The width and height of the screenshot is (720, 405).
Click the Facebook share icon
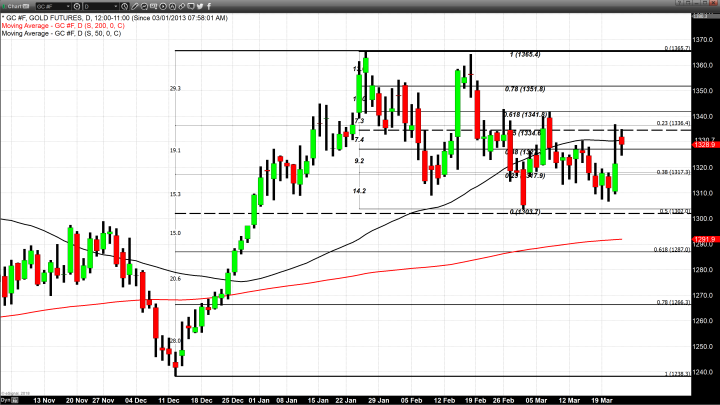(209, 6)
